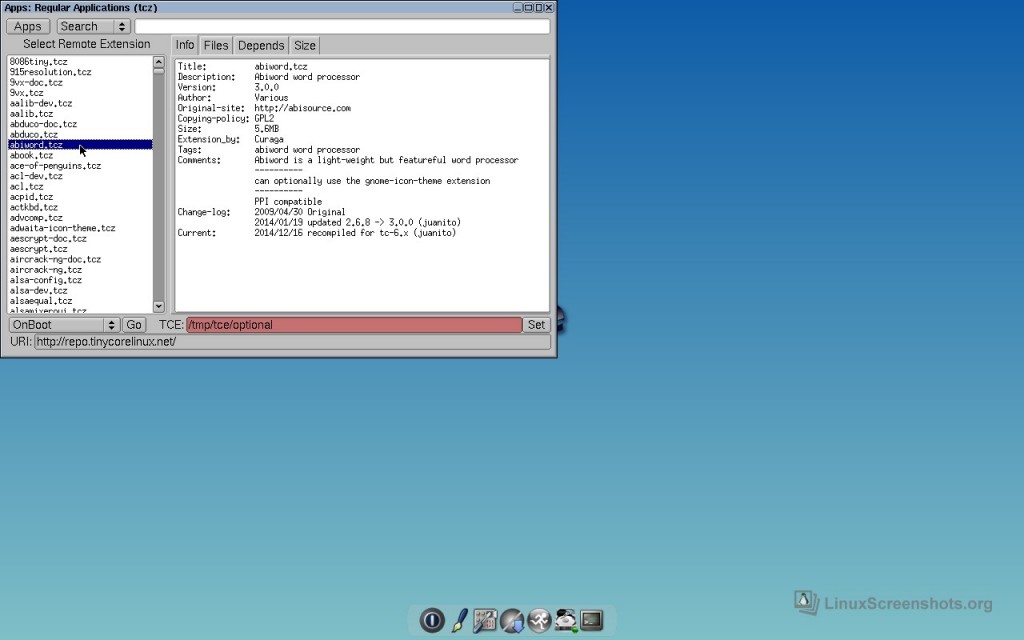Open the paintbrush editor icon in the dock

(459, 620)
